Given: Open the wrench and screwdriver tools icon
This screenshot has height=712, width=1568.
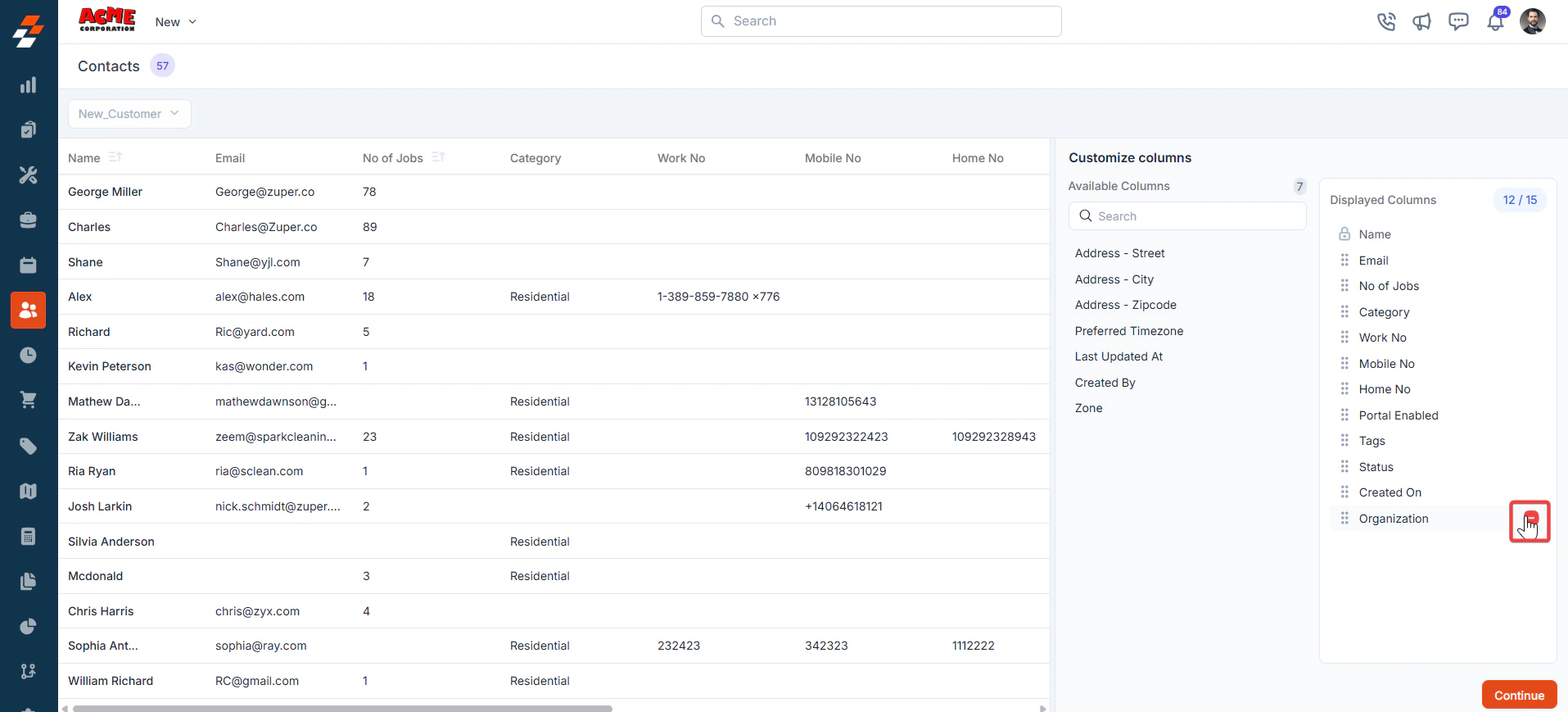Looking at the screenshot, I should click(29, 175).
